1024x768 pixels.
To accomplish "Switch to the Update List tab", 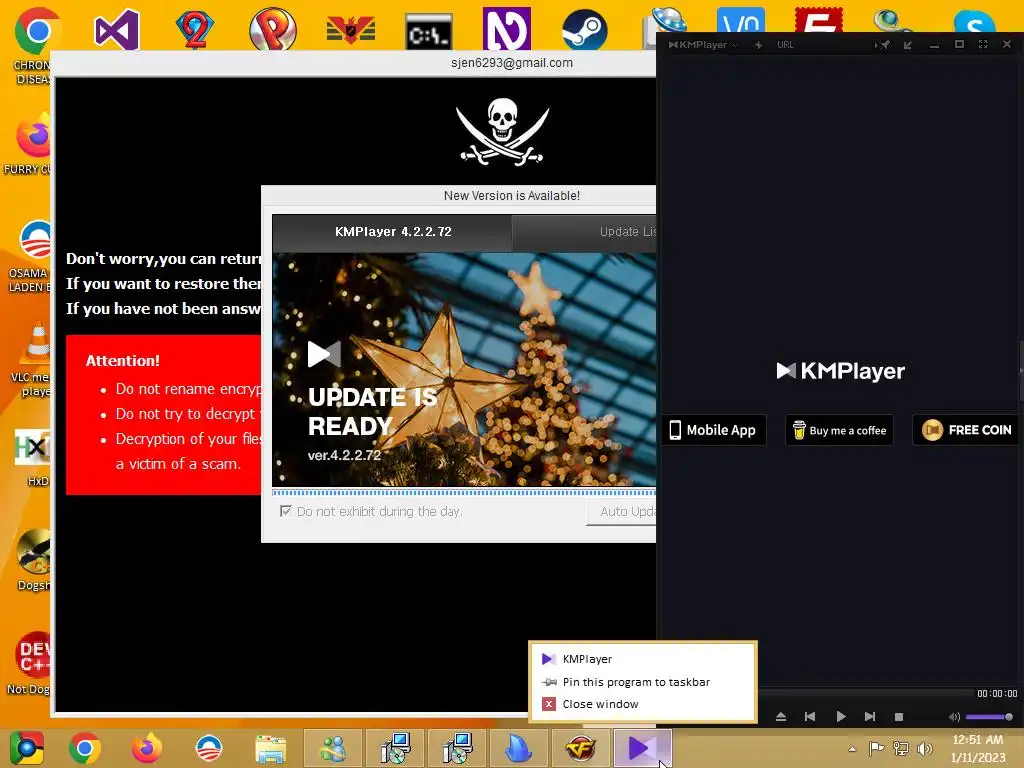I will [x=584, y=232].
